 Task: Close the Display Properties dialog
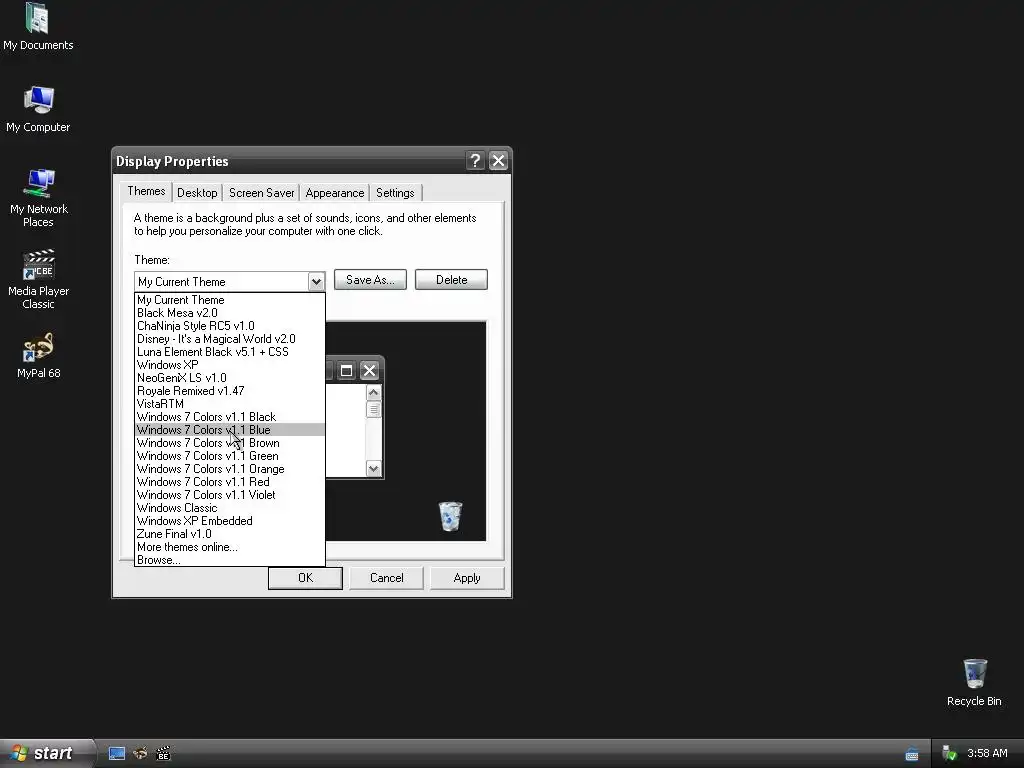click(x=498, y=161)
